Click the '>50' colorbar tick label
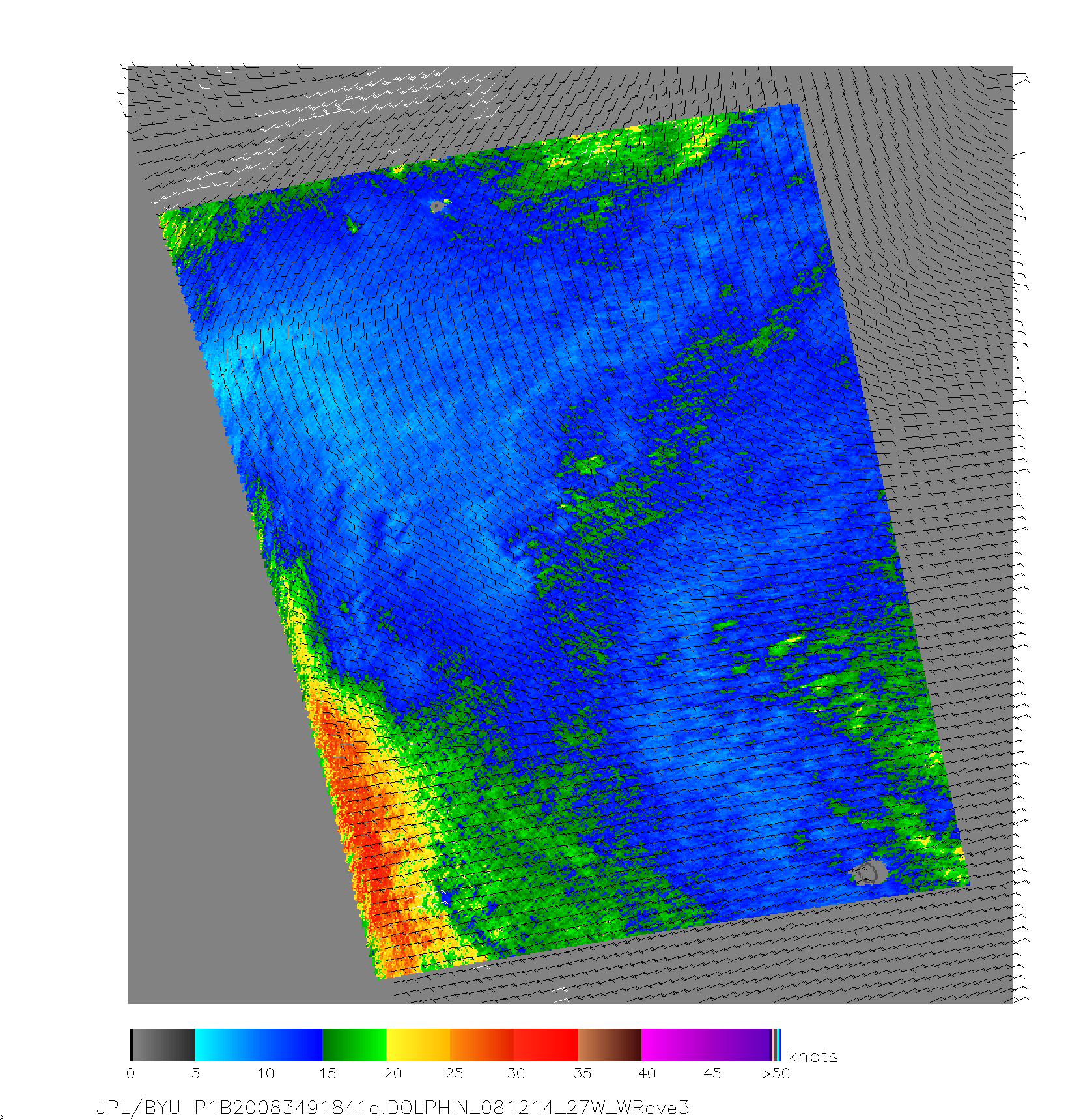This screenshot has height=1120, width=1081. coord(776,1073)
